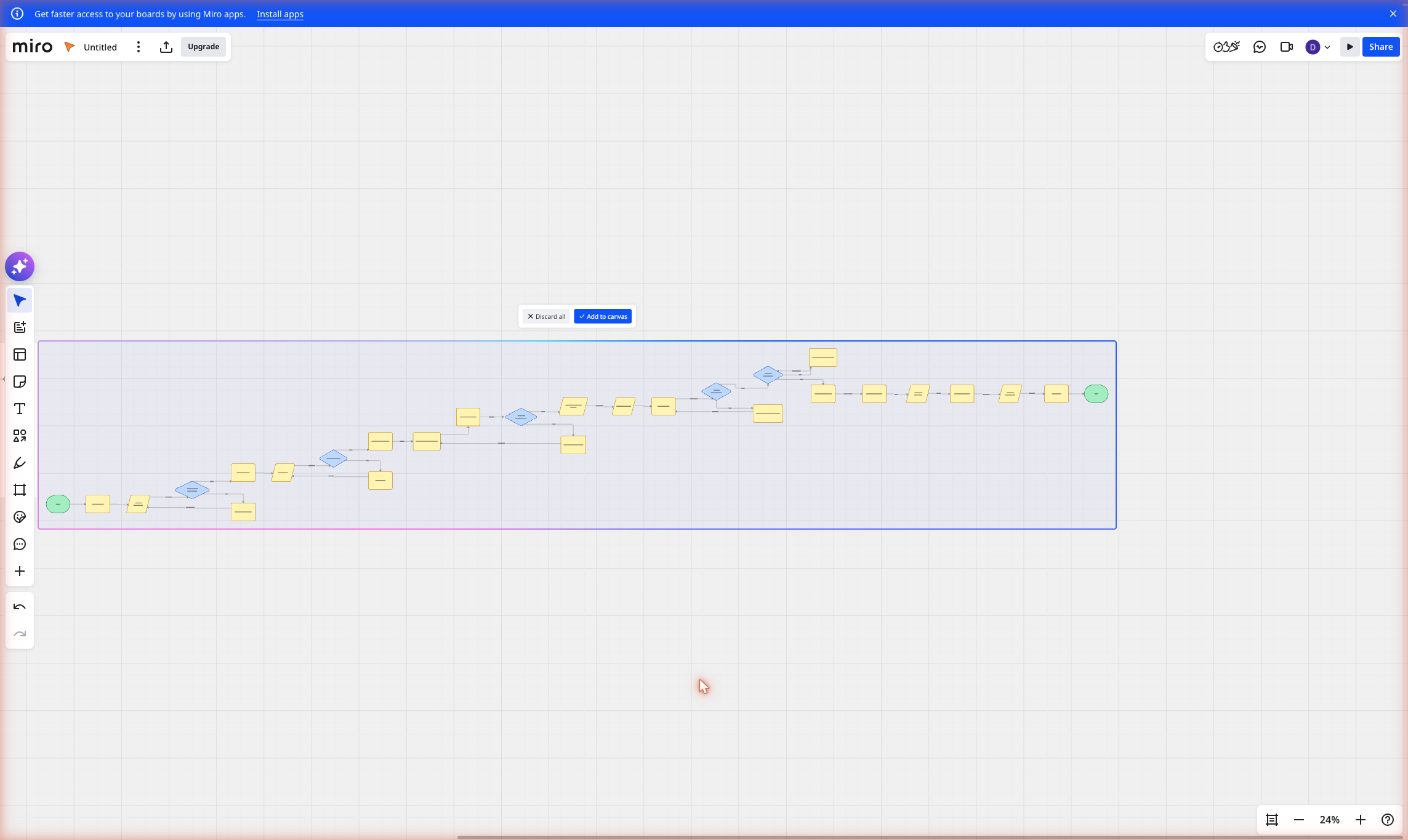Undo the last action
1408x840 pixels.
(x=20, y=607)
